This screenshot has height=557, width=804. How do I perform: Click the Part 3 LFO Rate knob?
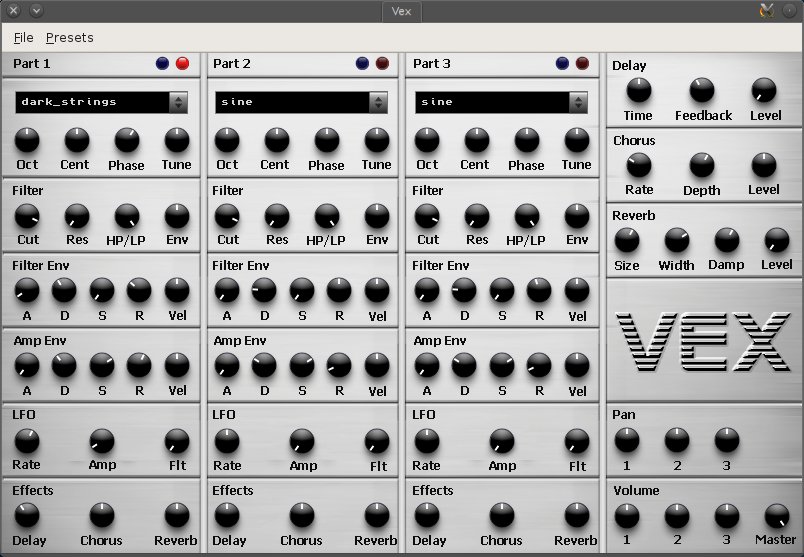(427, 440)
